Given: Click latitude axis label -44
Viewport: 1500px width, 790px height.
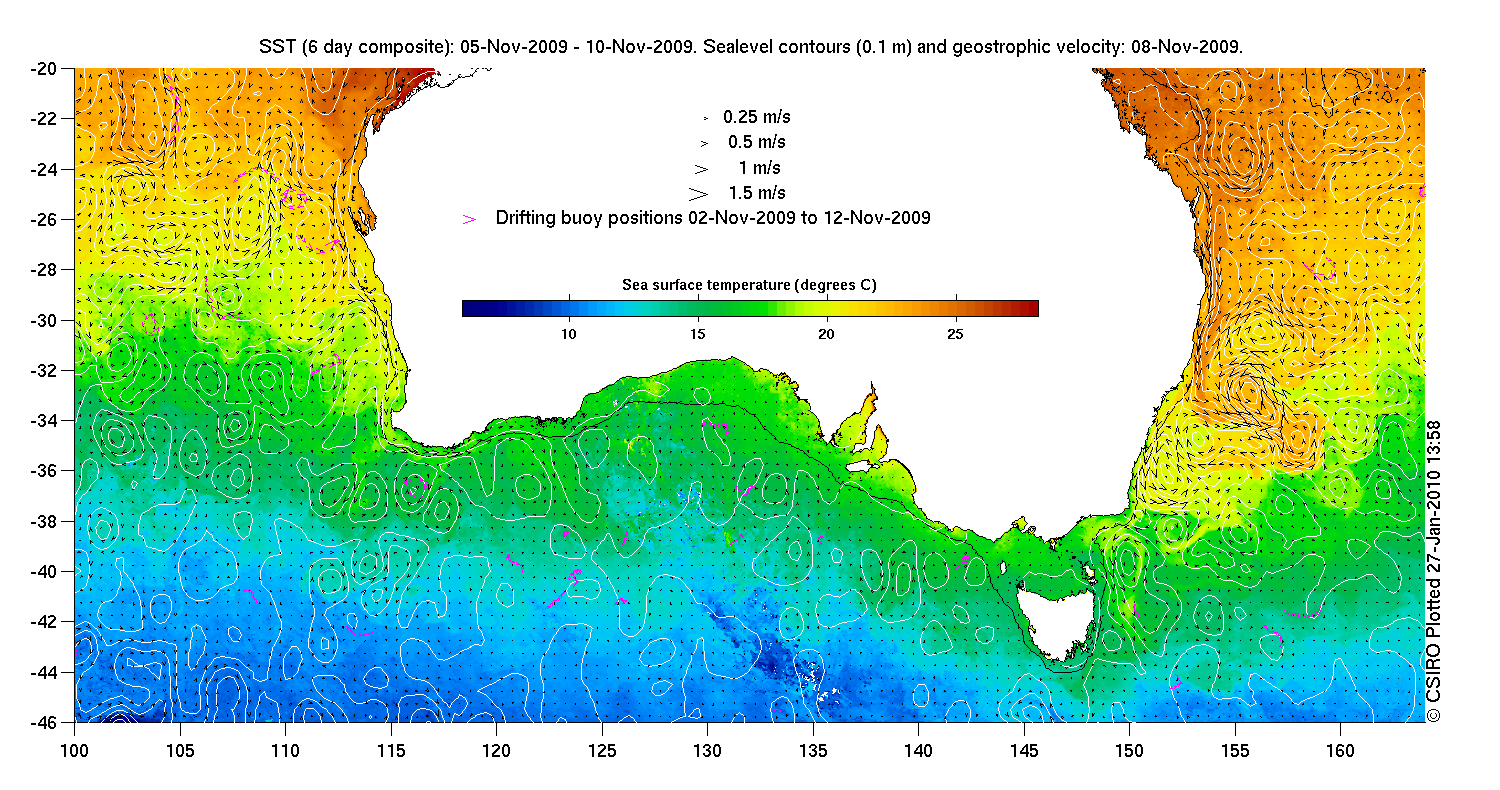Looking at the screenshot, I should click(43, 671).
